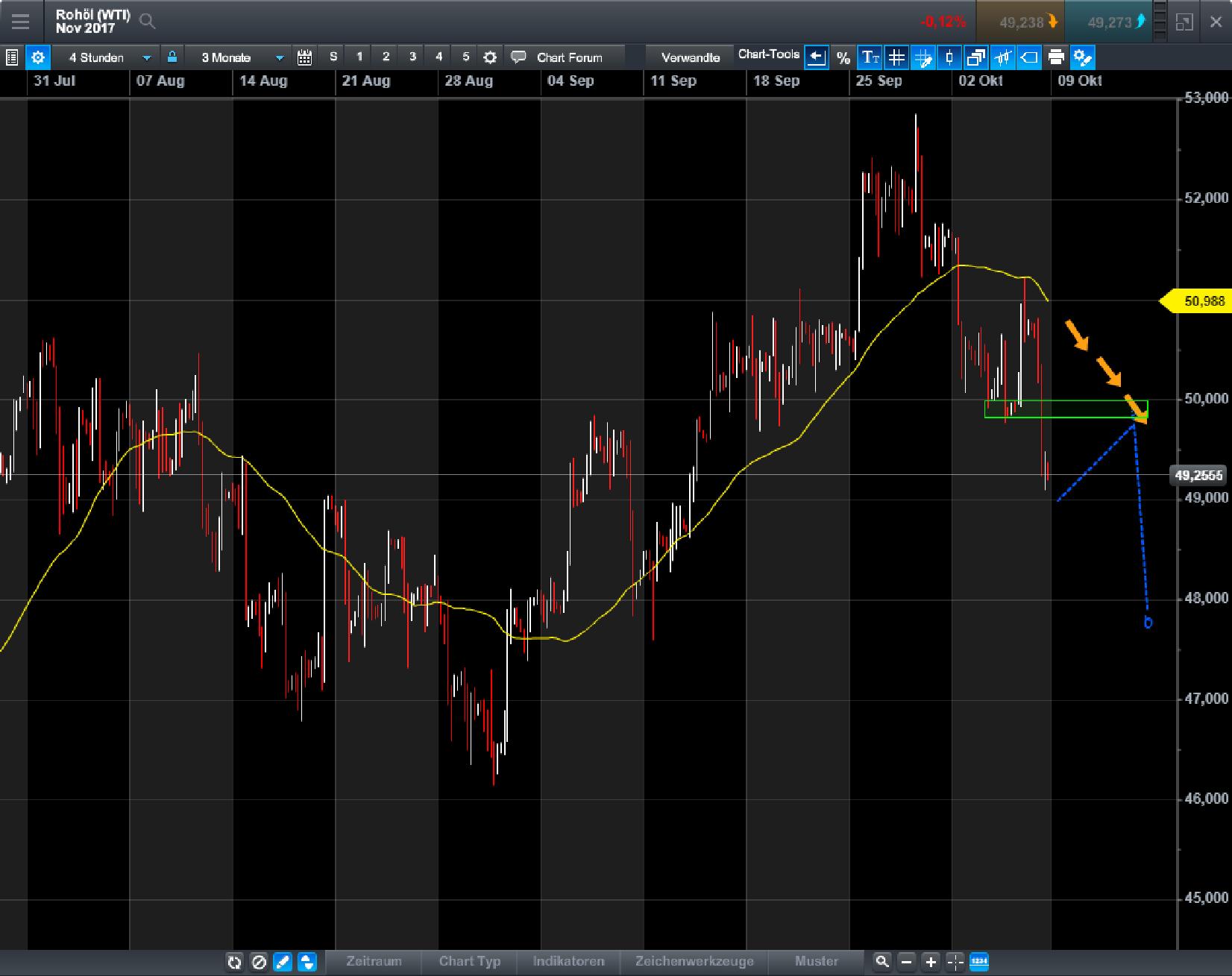The width and height of the screenshot is (1232, 976).
Task: Click the zoom minus control
Action: point(907,962)
